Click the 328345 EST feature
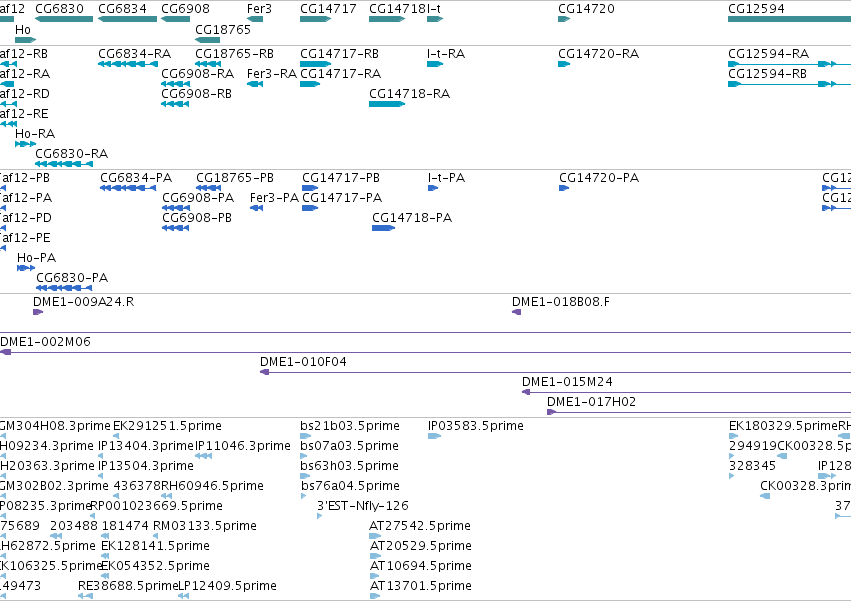851x601 pixels. tap(732, 476)
